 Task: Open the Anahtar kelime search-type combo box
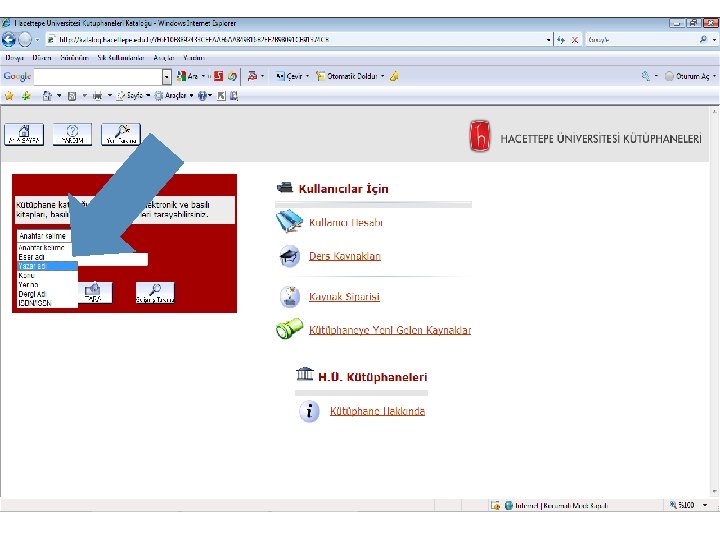(44, 236)
